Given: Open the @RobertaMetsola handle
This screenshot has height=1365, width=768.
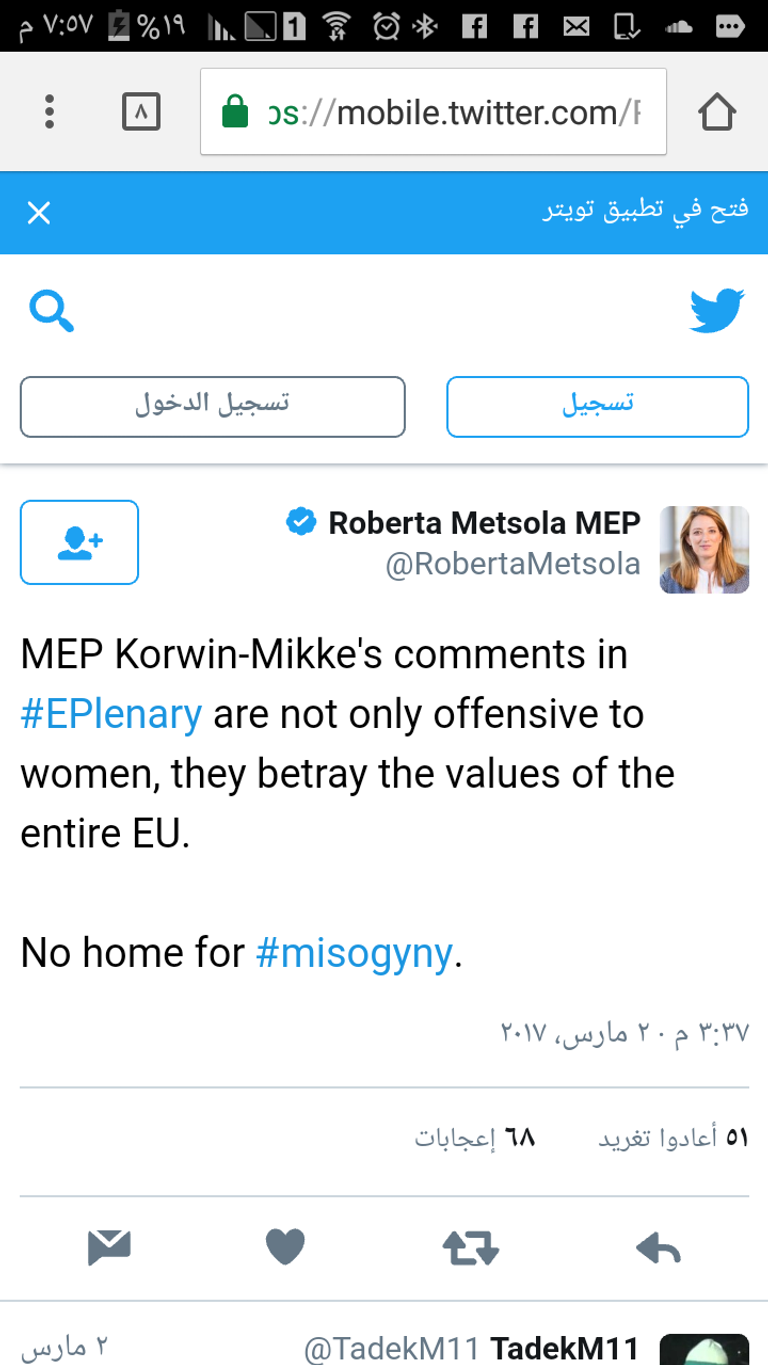Looking at the screenshot, I should (x=513, y=564).
